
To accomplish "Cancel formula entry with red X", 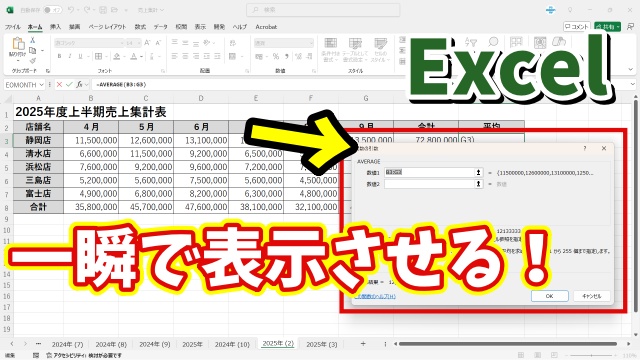I will point(59,84).
